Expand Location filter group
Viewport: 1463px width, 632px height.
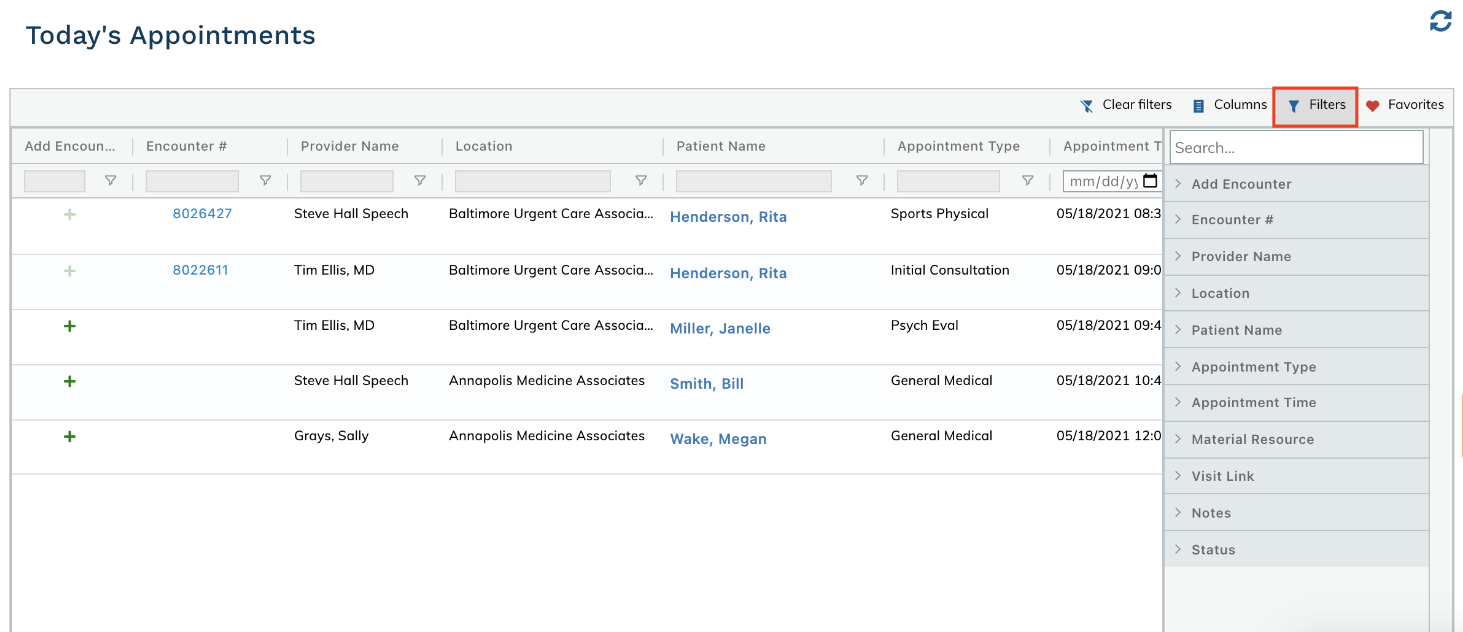tap(1179, 294)
